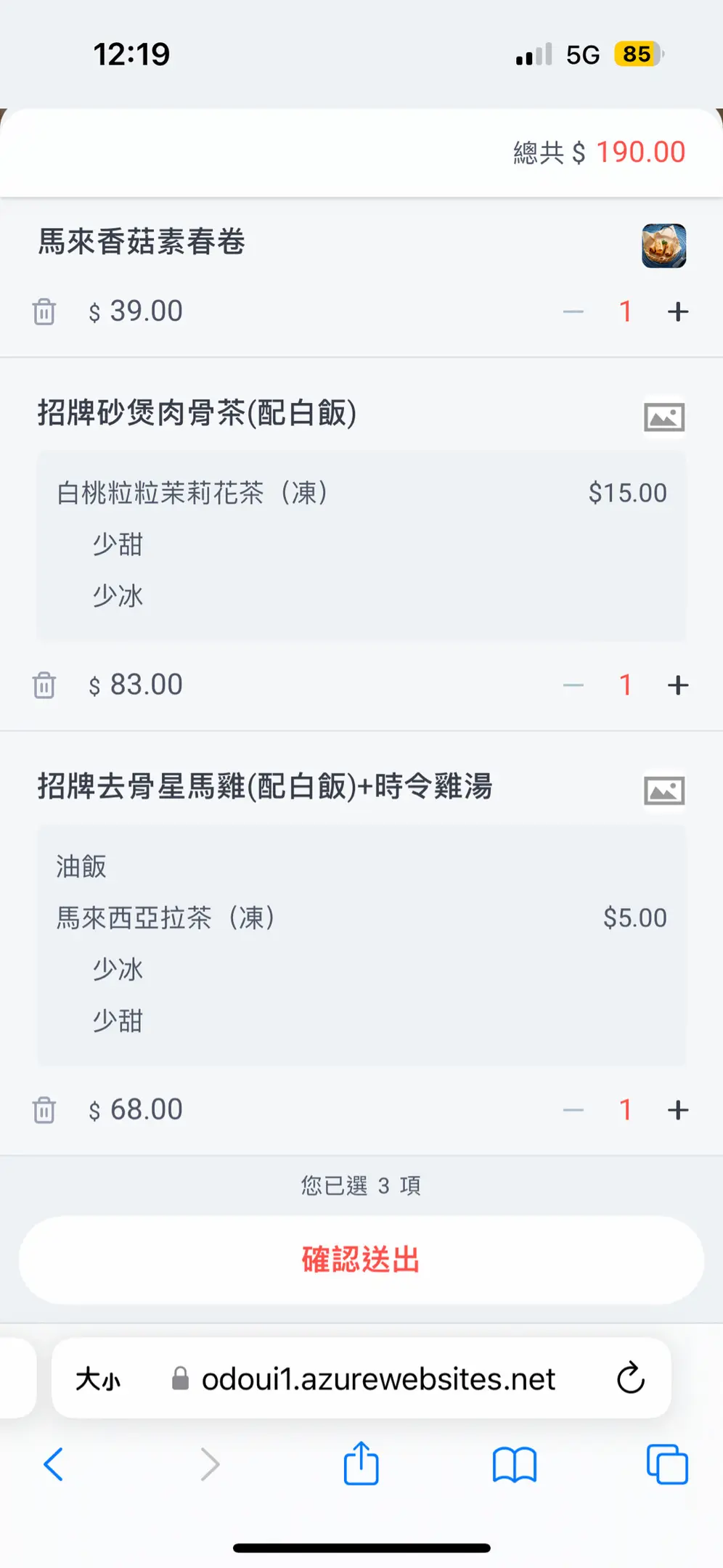Open Safari bookmarks
Image resolution: width=723 pixels, height=1568 pixels.
click(514, 1464)
